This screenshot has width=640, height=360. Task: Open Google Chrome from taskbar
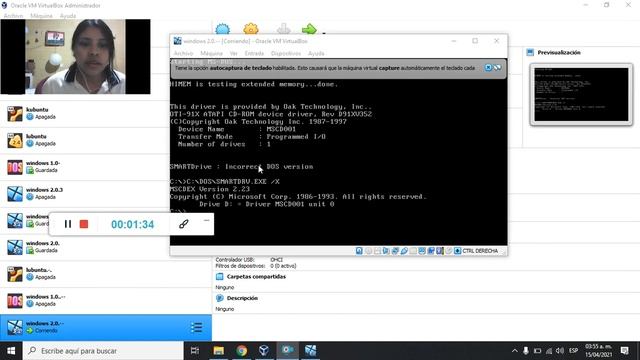tap(242, 351)
